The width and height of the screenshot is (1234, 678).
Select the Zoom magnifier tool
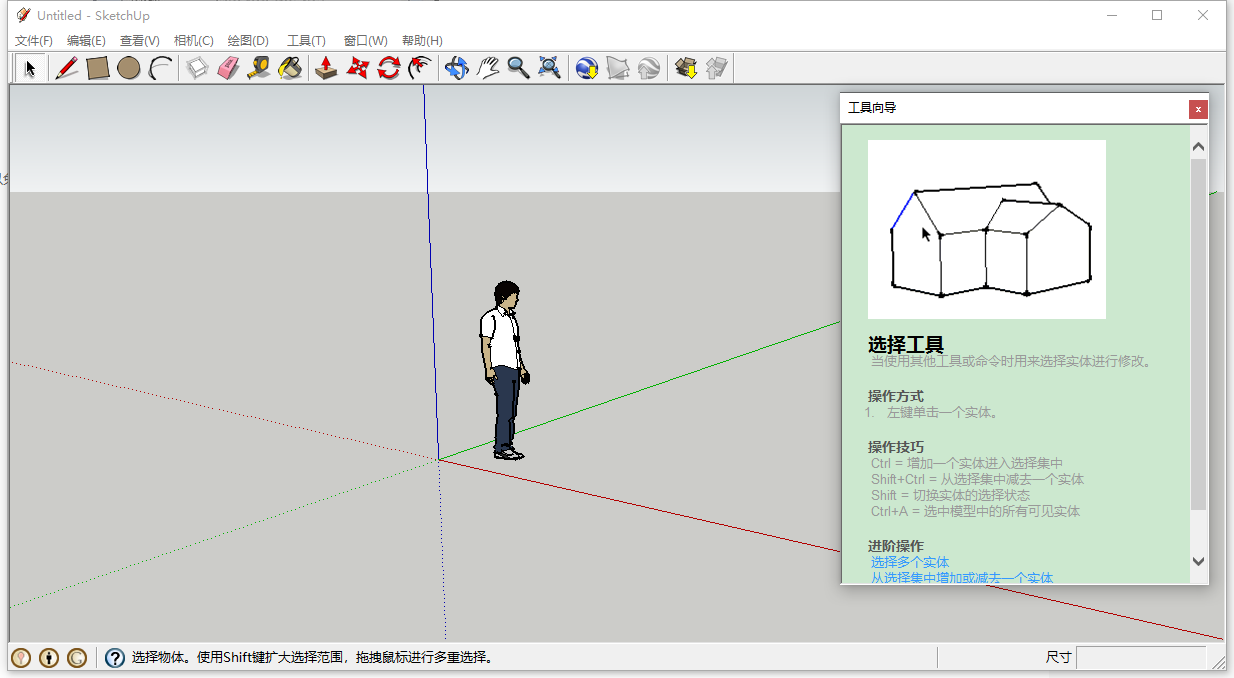tap(518, 68)
